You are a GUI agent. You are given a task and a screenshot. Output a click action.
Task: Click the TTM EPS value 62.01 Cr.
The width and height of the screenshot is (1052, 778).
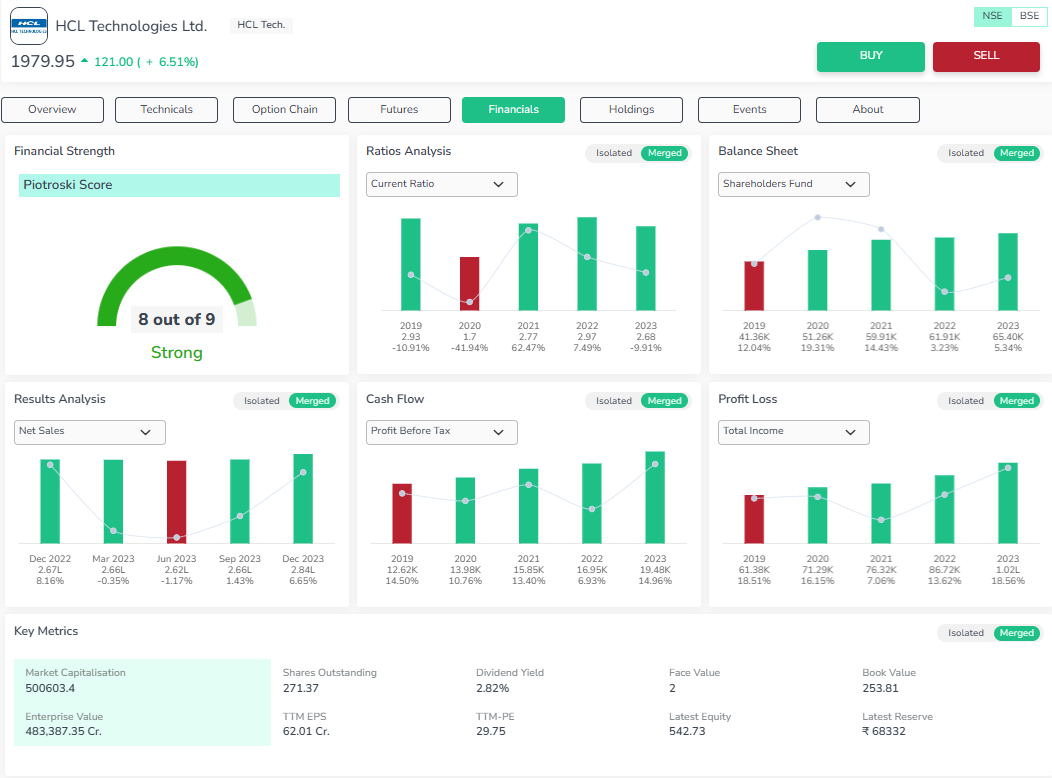(x=306, y=731)
